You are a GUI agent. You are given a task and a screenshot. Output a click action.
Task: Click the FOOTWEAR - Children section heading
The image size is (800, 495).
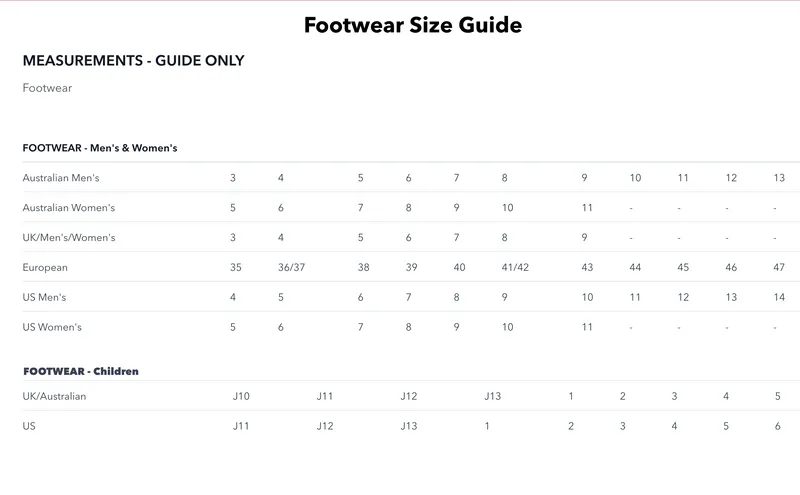(x=81, y=371)
